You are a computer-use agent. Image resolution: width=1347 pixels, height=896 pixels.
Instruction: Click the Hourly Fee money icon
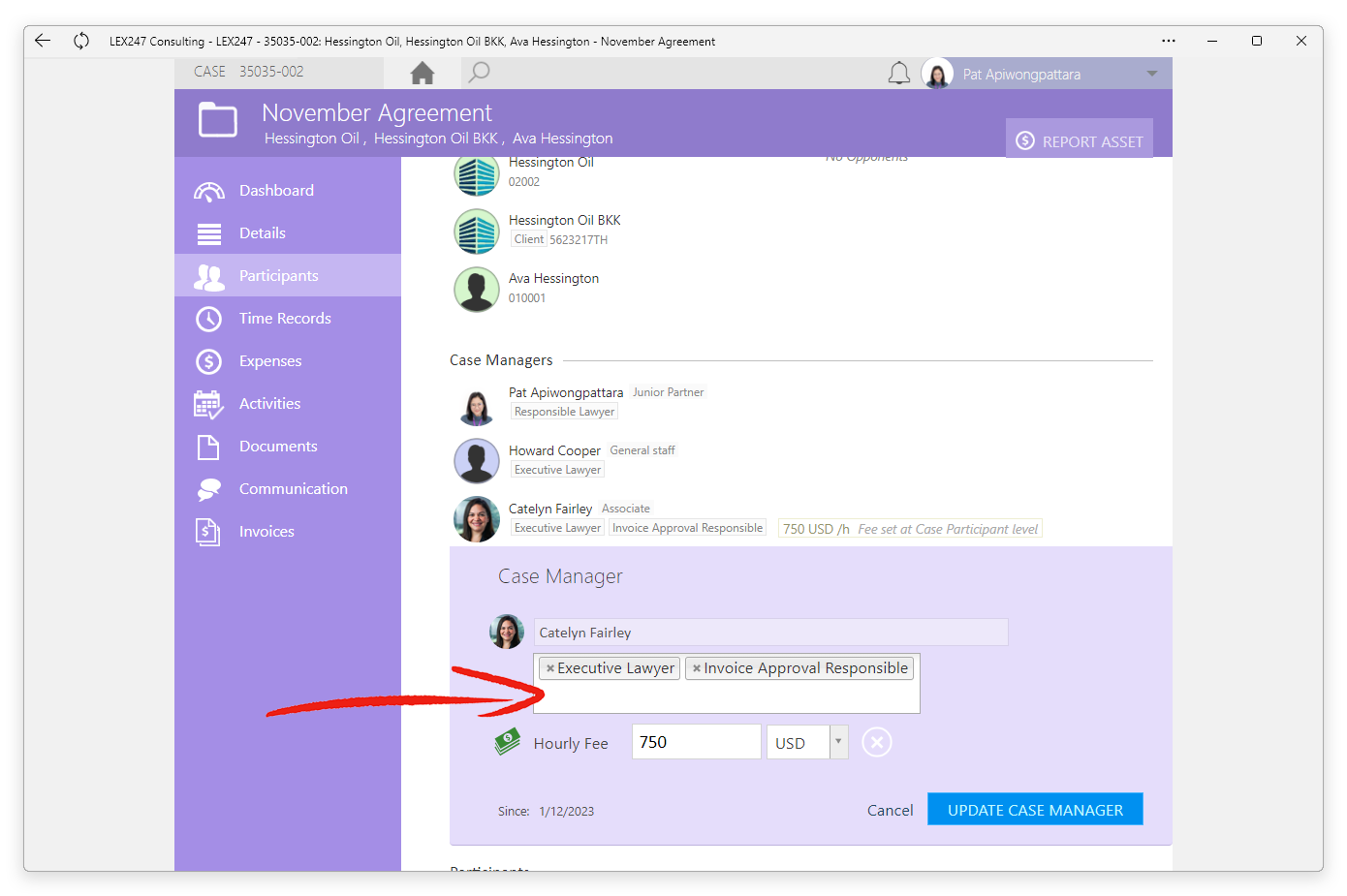[x=508, y=741]
